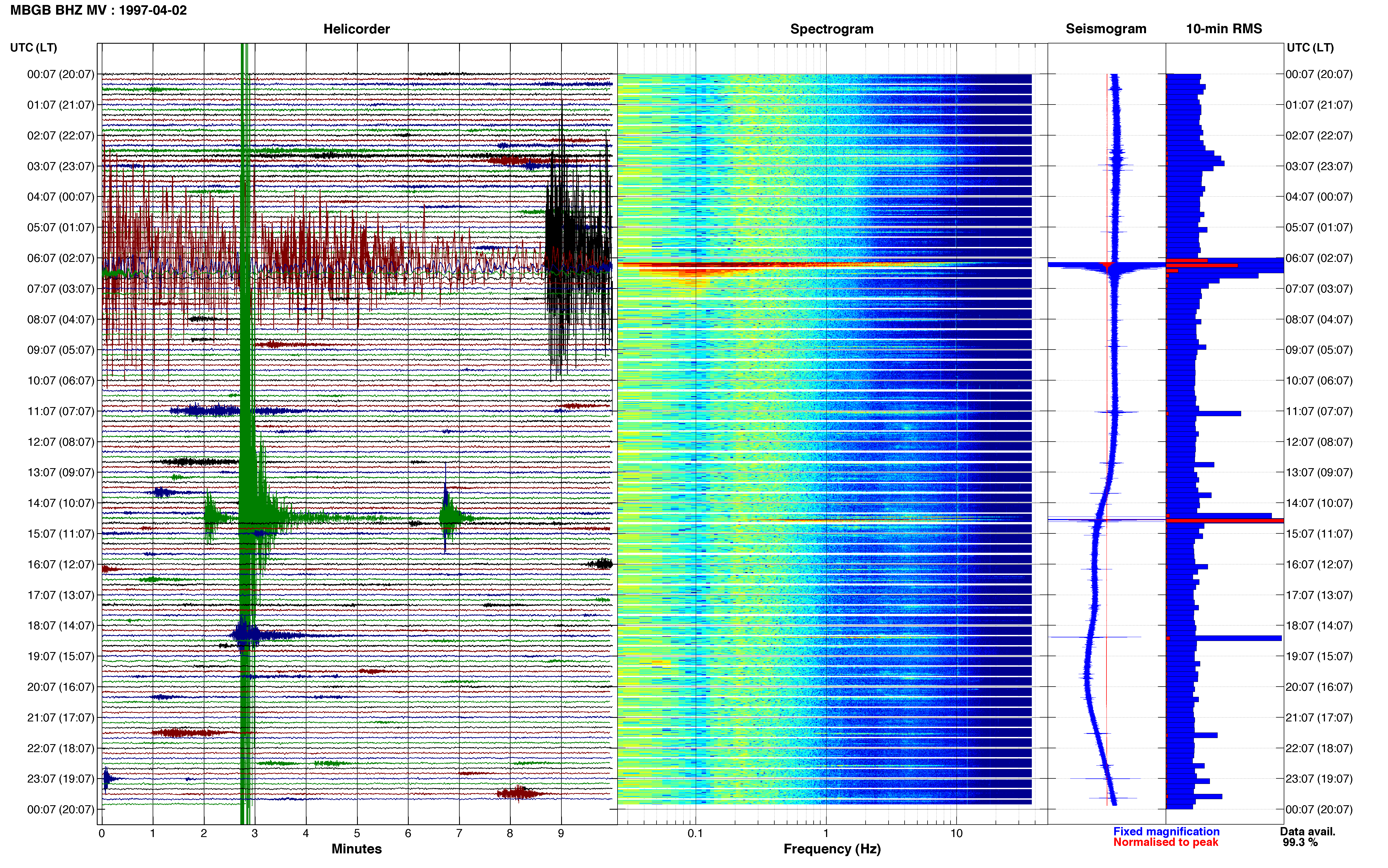
Task: Click the 'Frequency (Hz)' x-axis label
Action: [x=832, y=849]
